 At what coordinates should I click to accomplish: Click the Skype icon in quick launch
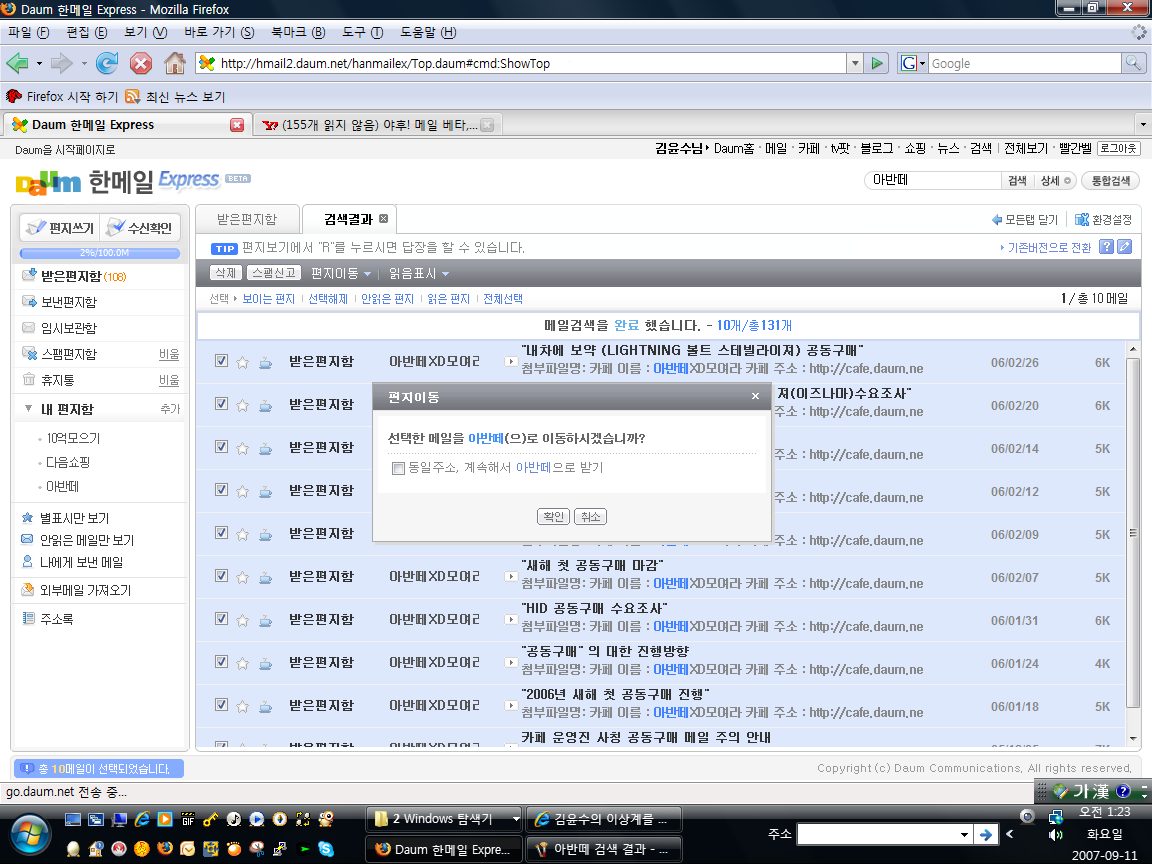click(326, 849)
